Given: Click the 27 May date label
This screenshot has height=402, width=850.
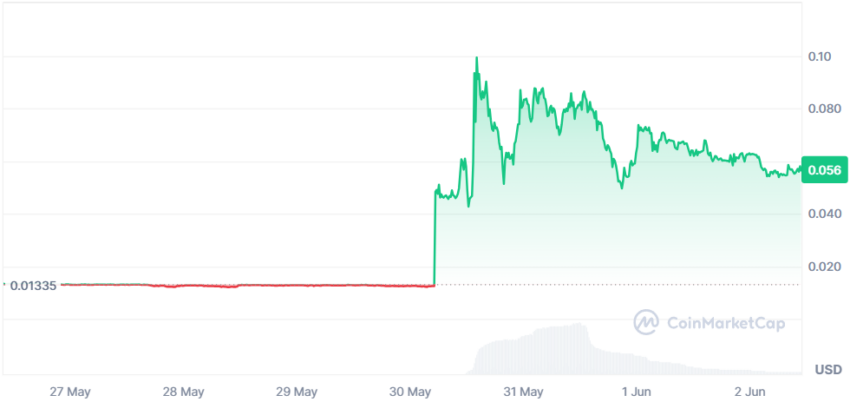Looking at the screenshot, I should coord(69,392).
